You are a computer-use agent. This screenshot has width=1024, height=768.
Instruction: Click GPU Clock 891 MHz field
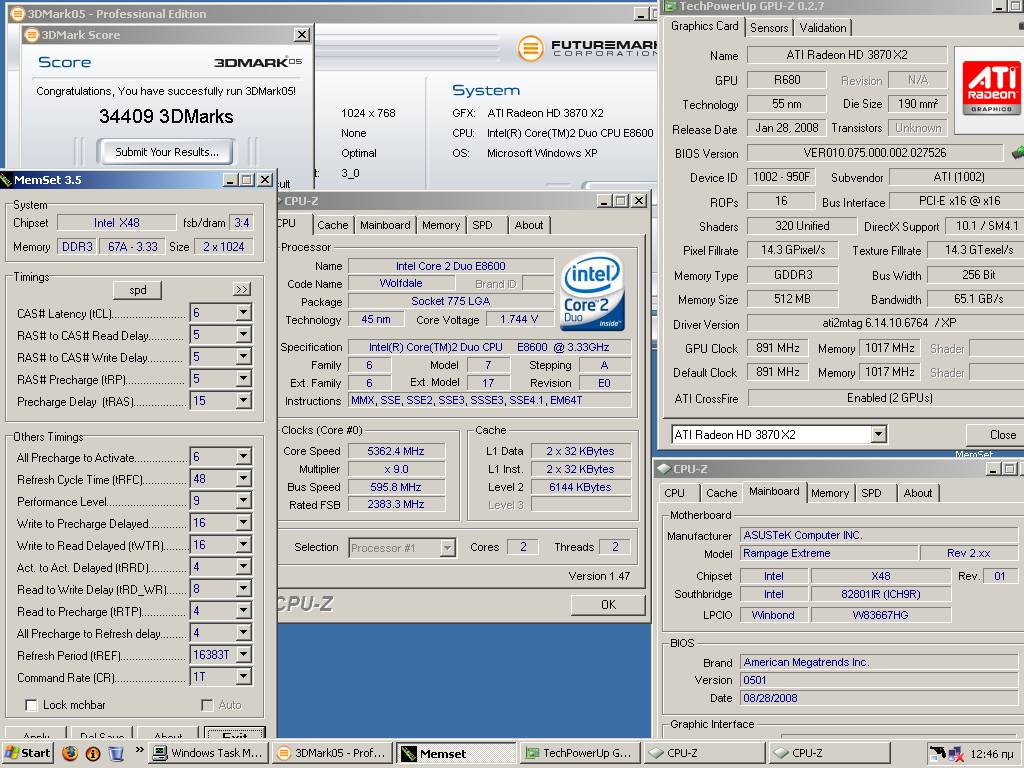click(x=778, y=348)
